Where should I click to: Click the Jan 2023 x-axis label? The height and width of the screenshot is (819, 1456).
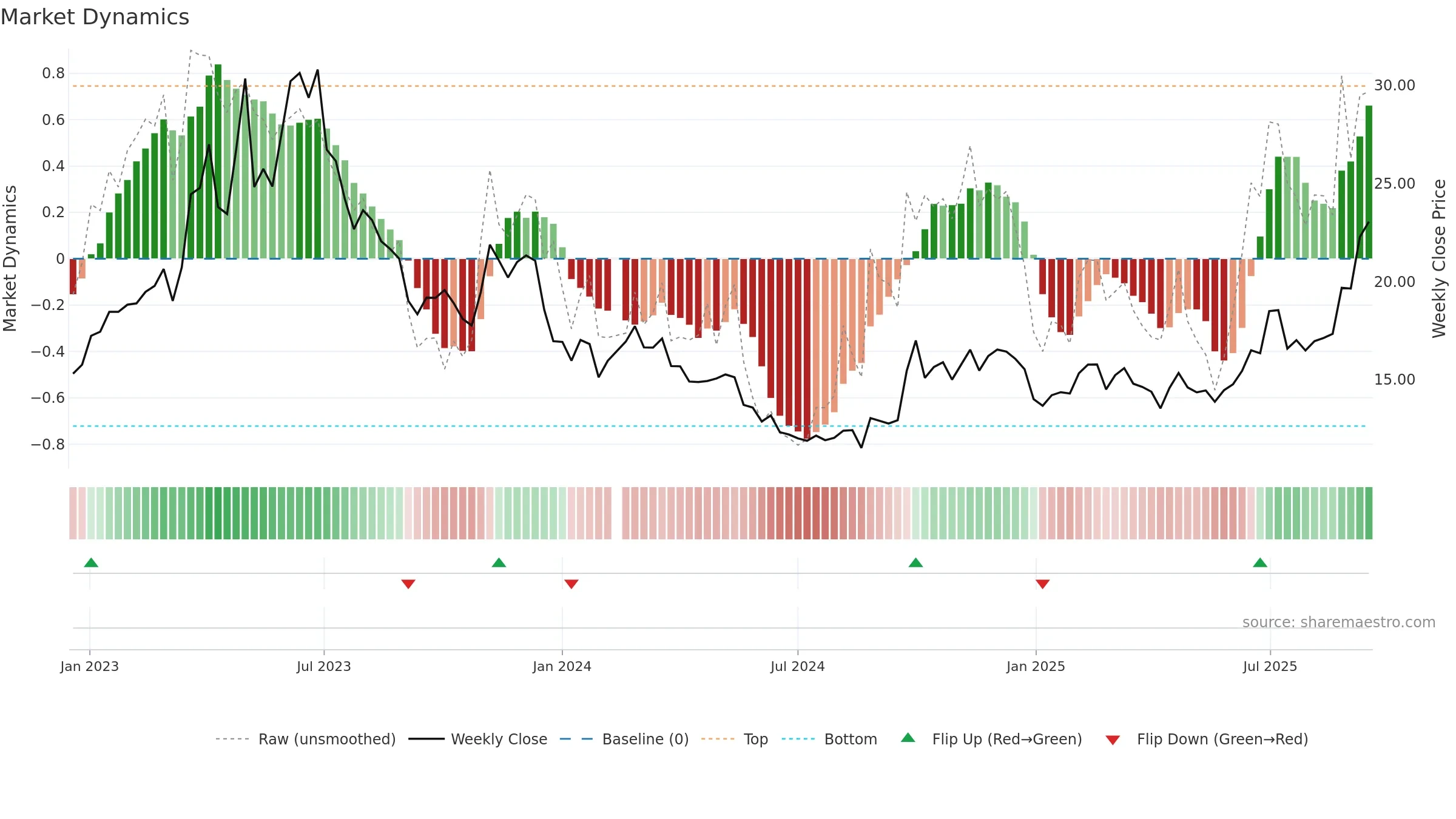tap(90, 666)
